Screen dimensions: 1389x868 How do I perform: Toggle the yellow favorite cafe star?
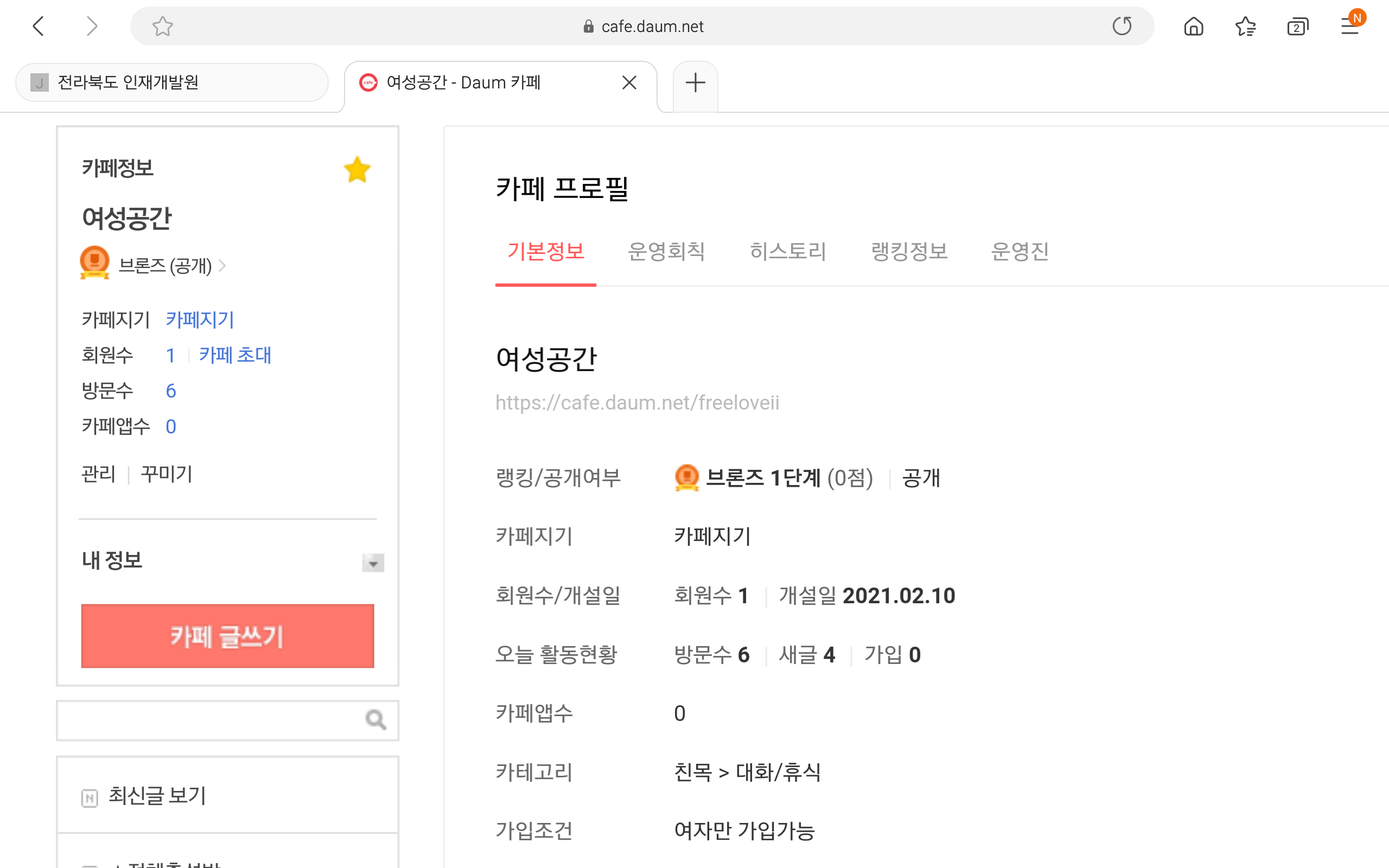click(357, 170)
